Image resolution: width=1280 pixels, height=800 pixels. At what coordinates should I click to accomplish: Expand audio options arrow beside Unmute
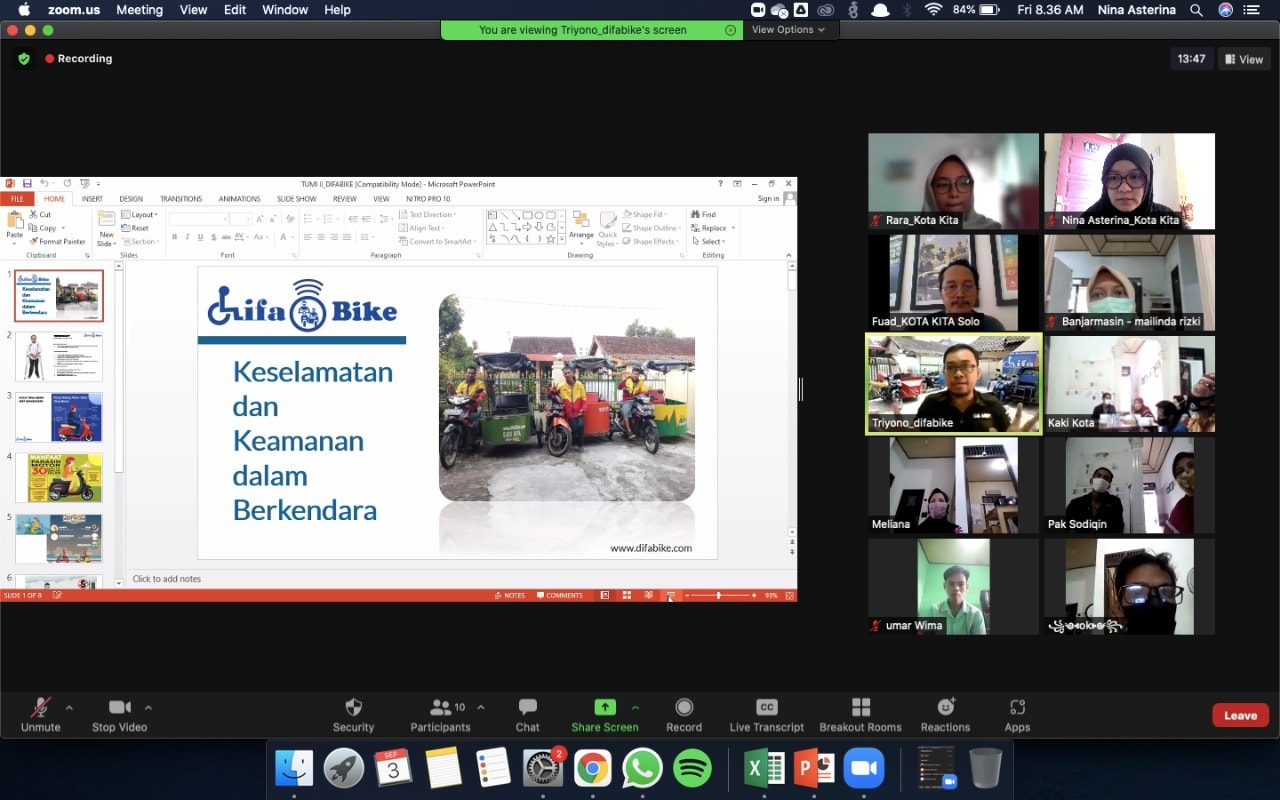pos(69,707)
